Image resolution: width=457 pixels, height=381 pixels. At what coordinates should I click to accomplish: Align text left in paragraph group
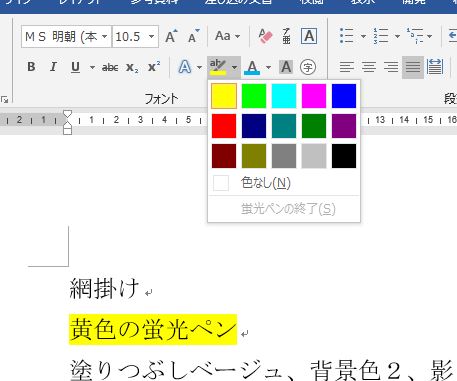click(347, 67)
